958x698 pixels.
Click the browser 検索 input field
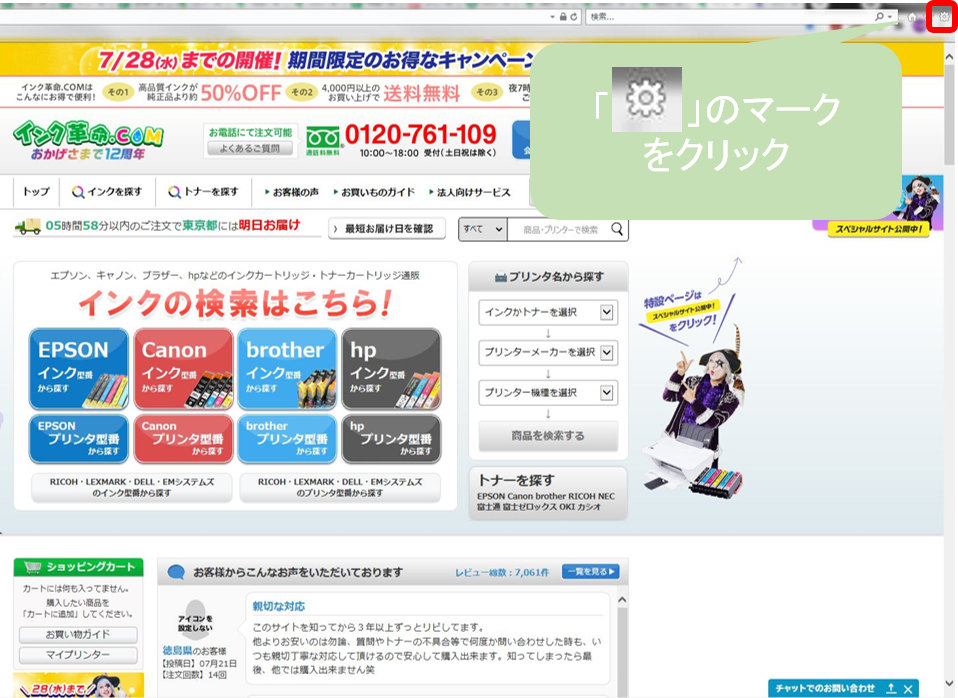tap(730, 17)
